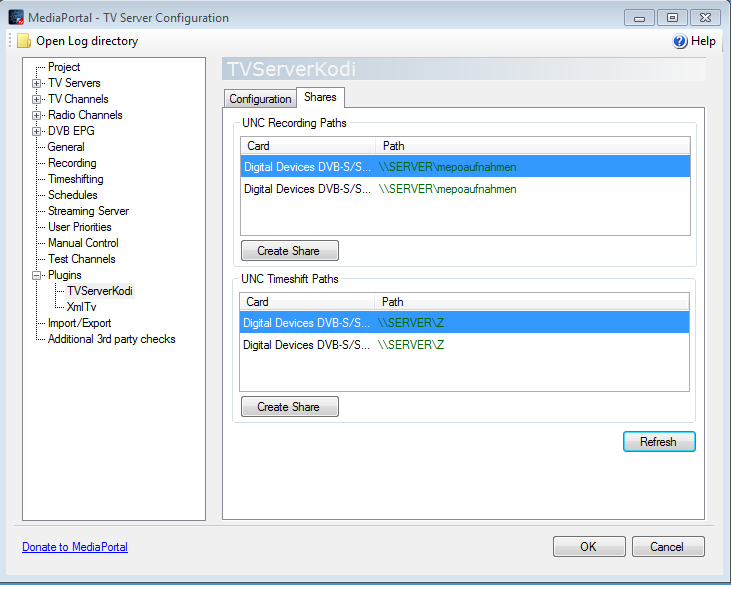Select the XmlTv plugin item
732x589 pixels.
coord(81,307)
